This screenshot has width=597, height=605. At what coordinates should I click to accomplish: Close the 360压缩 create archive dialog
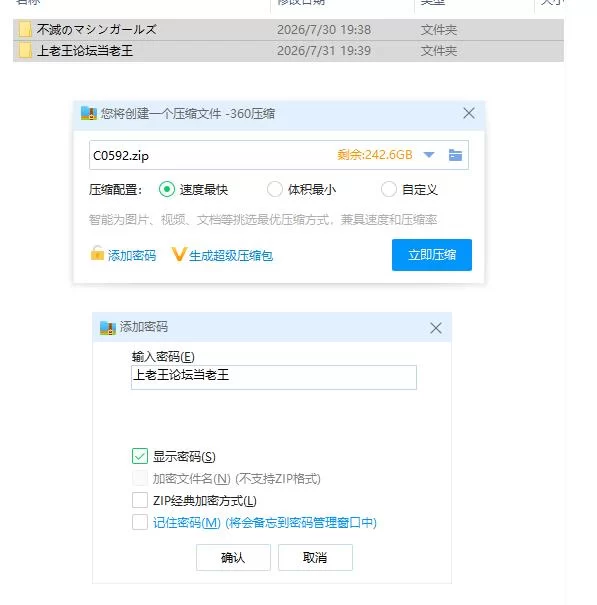pyautogui.click(x=469, y=113)
